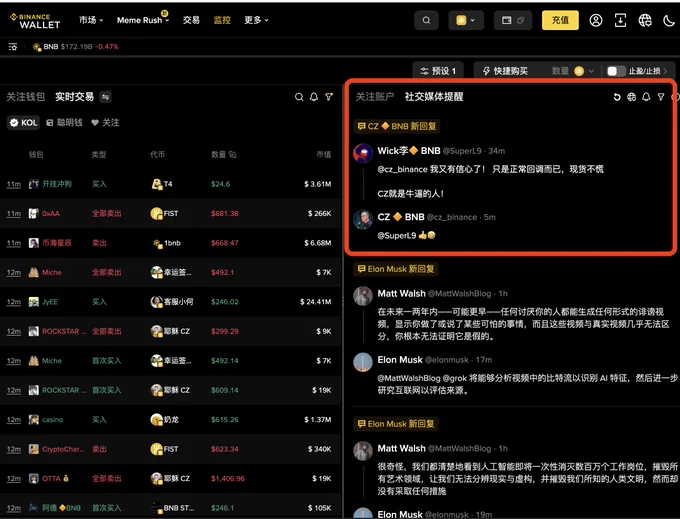Open the JyEE wallet name
This screenshot has width=680, height=519.
click(50, 302)
